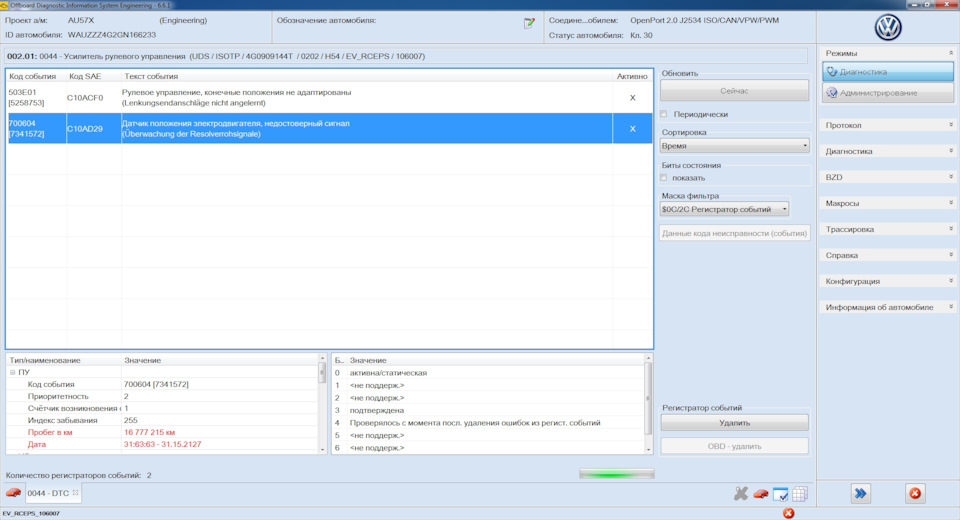The height and width of the screenshot is (520, 960).
Task: Click the Volkswagen logo
Action: pyautogui.click(x=888, y=28)
